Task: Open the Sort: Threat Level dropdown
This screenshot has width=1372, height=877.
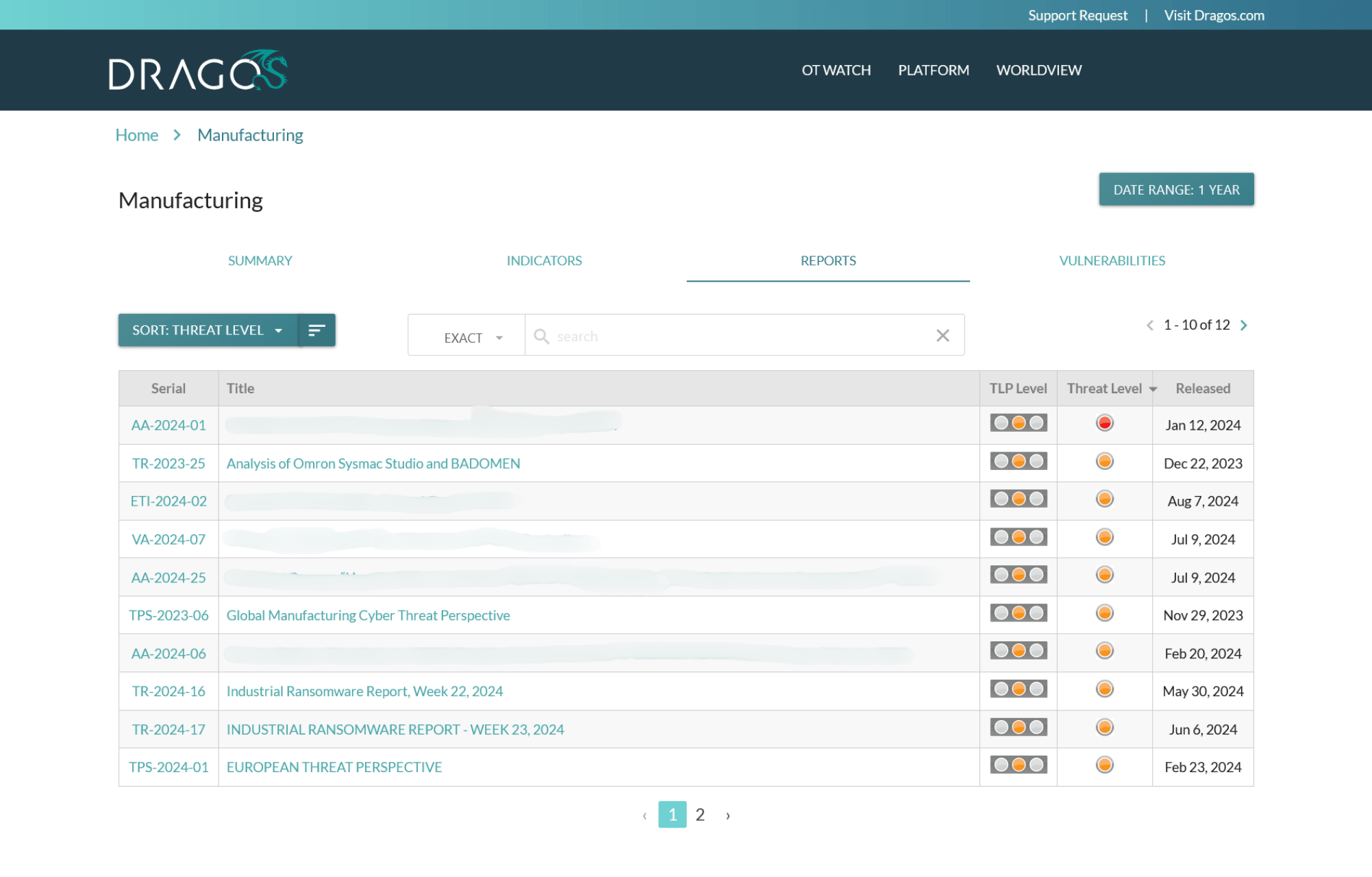Action: (x=208, y=330)
